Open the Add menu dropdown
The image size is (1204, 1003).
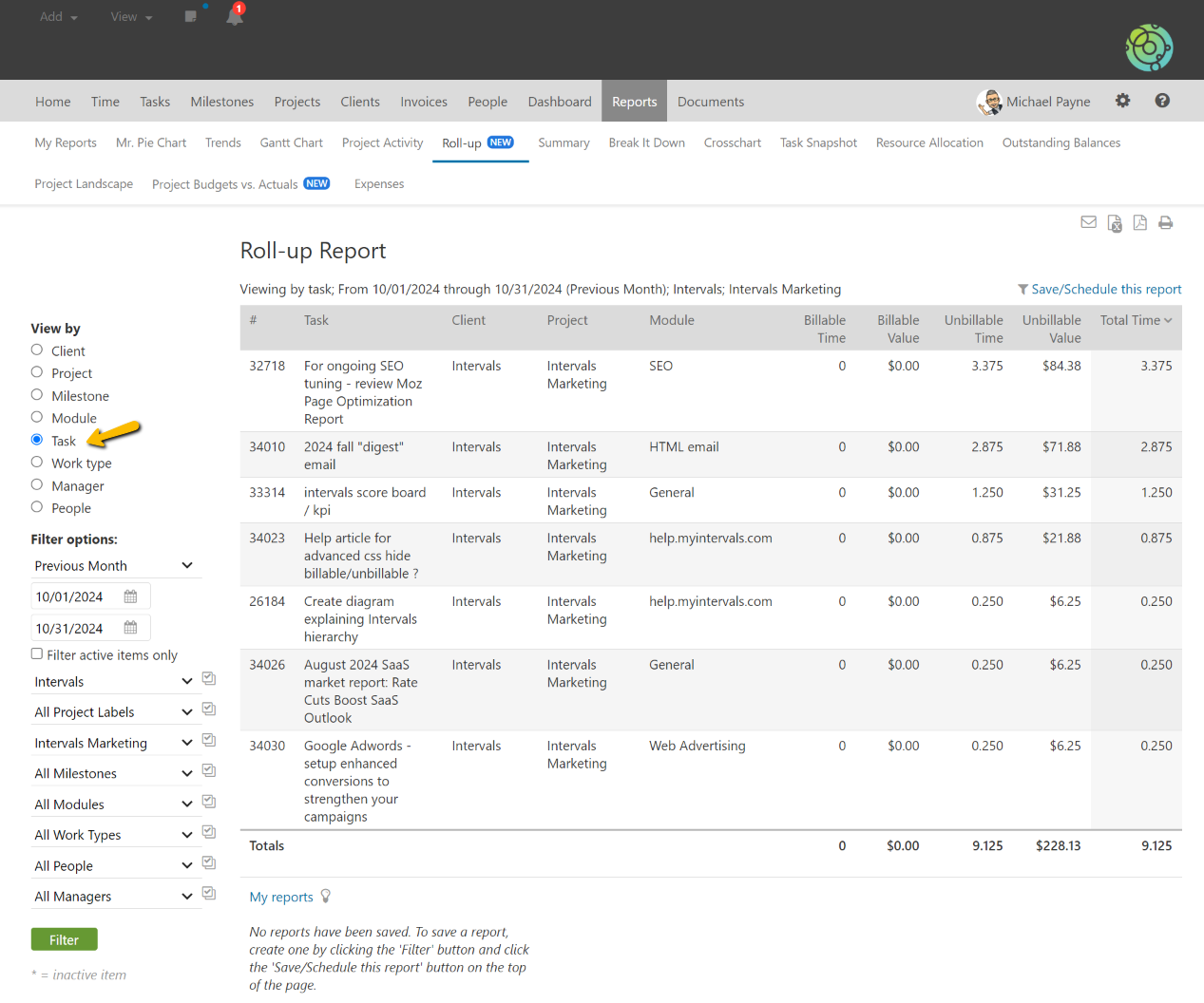coord(58,17)
